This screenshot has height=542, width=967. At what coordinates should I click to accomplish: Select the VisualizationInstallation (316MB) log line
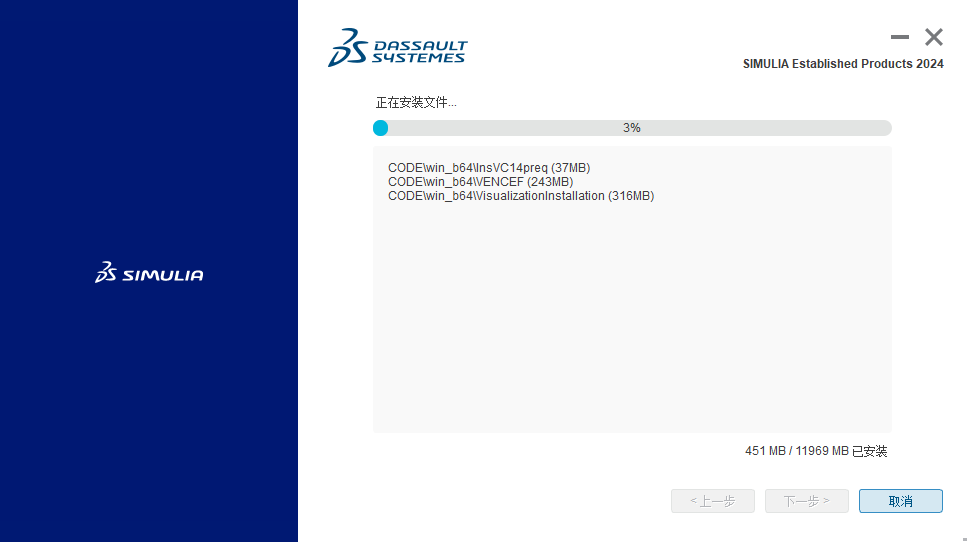point(520,196)
